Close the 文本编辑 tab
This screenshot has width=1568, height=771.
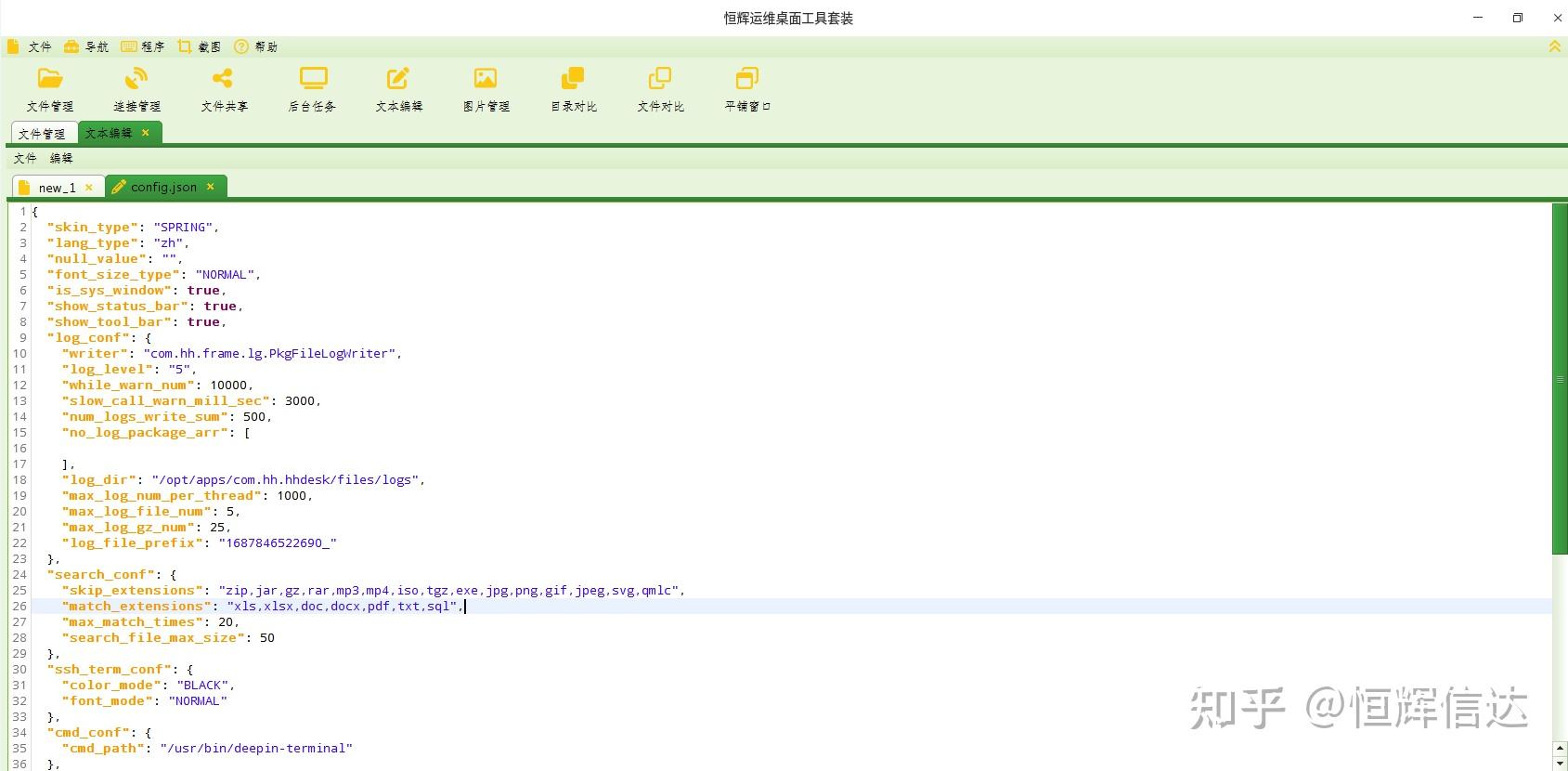(146, 133)
